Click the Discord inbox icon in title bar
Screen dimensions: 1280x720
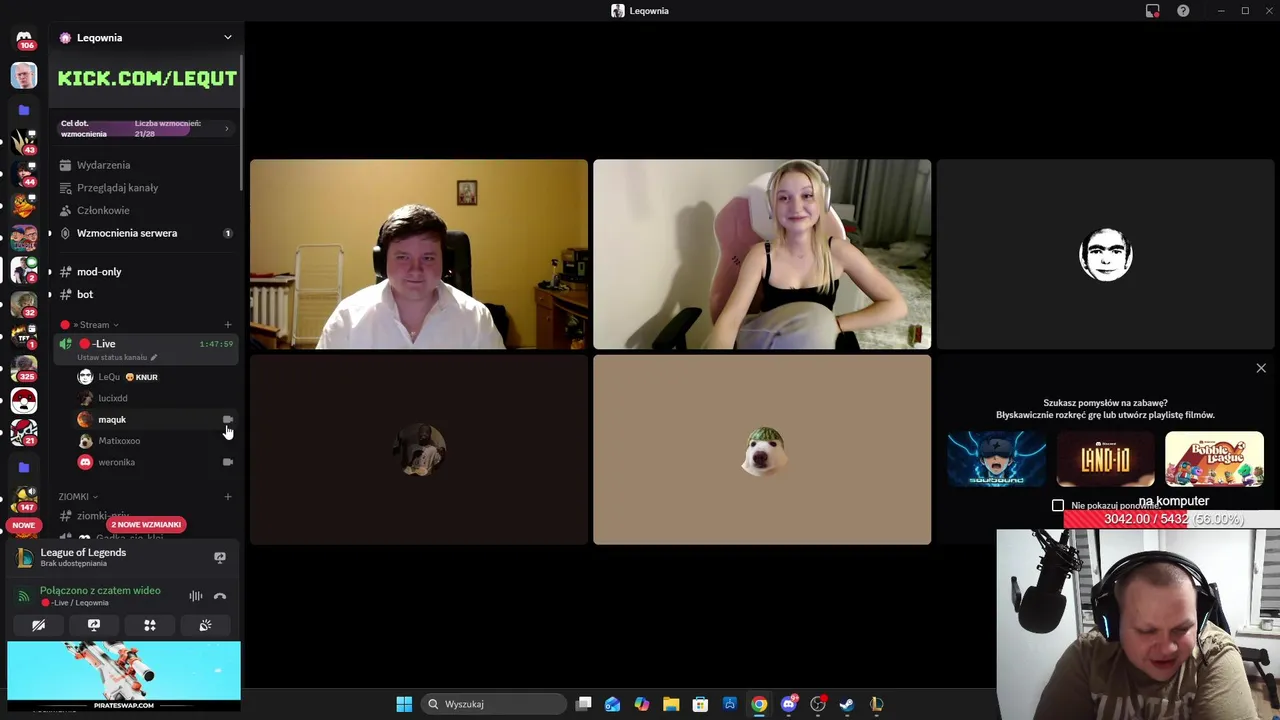click(x=1152, y=11)
